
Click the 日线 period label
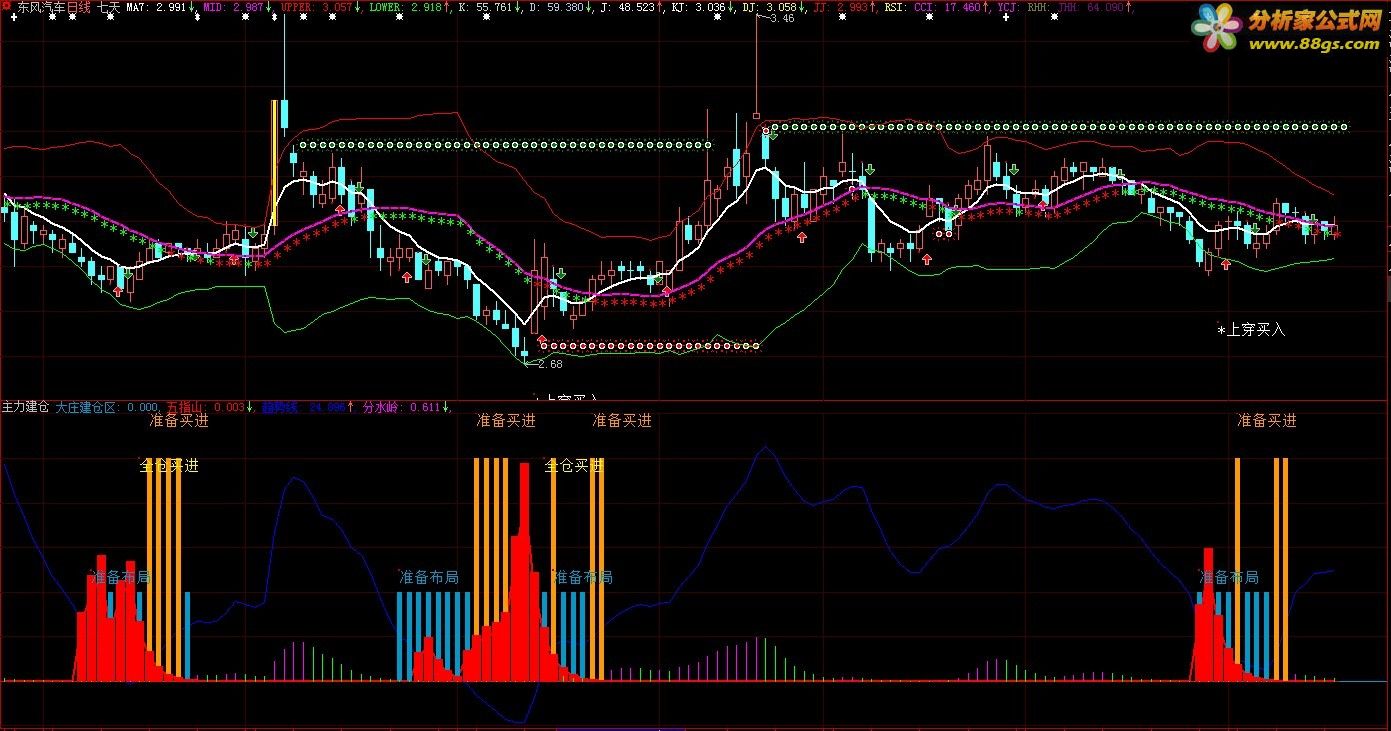[x=78, y=7]
